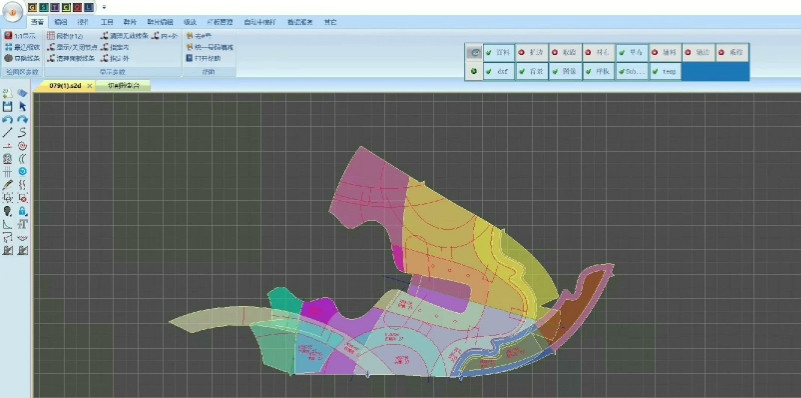Toggle the Sch... layer visibility
The image size is (801, 398).
click(x=632, y=72)
